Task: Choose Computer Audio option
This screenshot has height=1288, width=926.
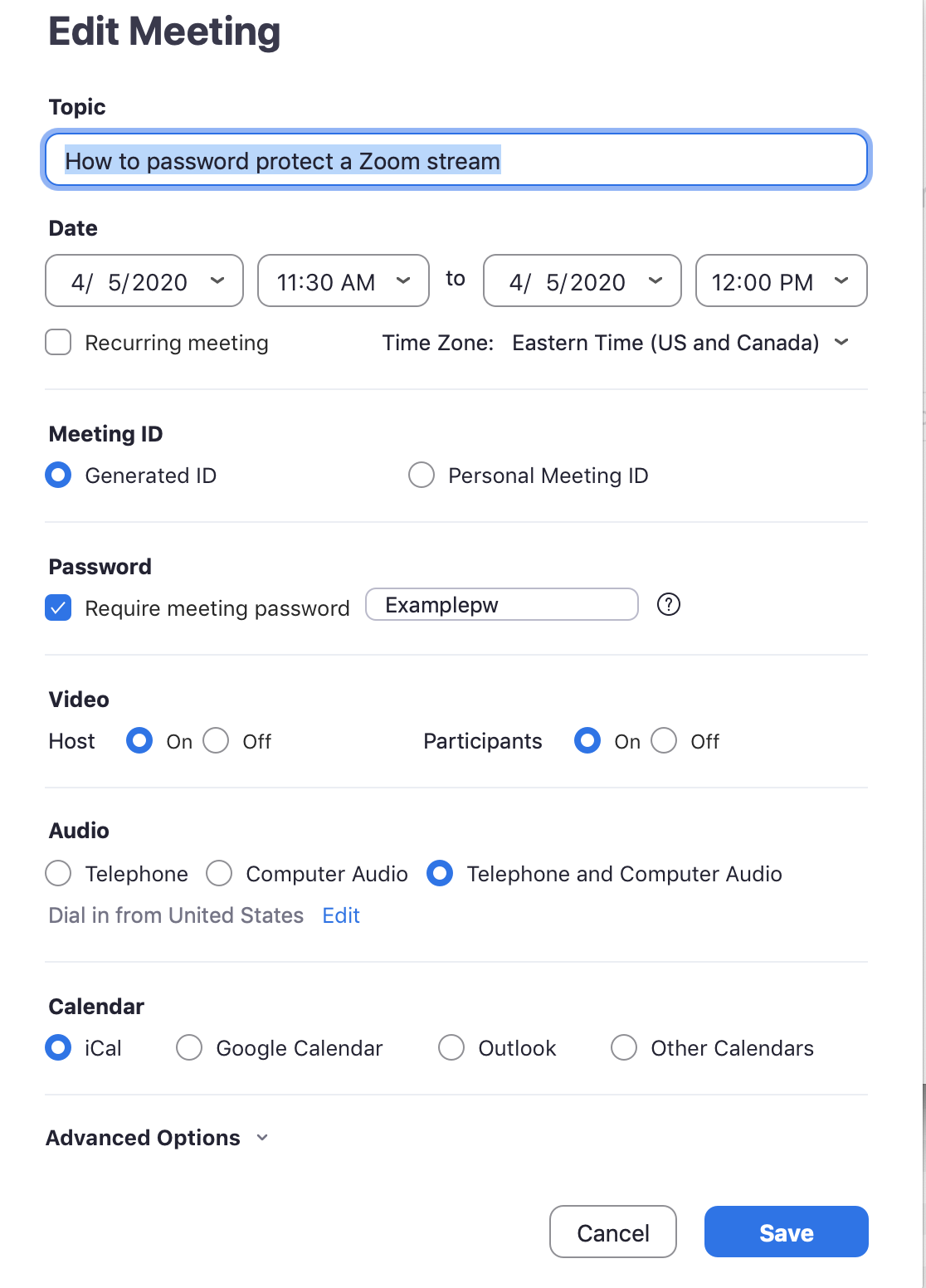Action: [x=219, y=873]
